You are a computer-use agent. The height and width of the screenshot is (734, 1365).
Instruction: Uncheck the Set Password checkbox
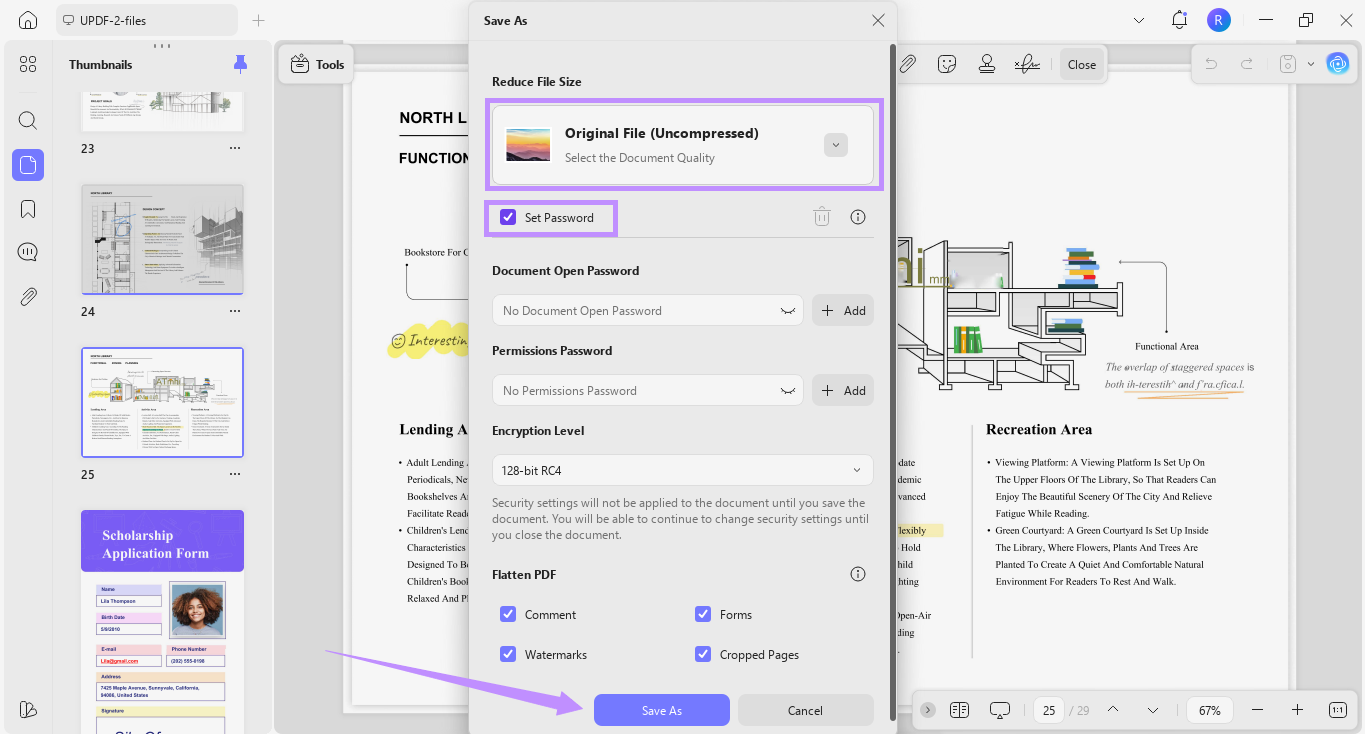508,217
